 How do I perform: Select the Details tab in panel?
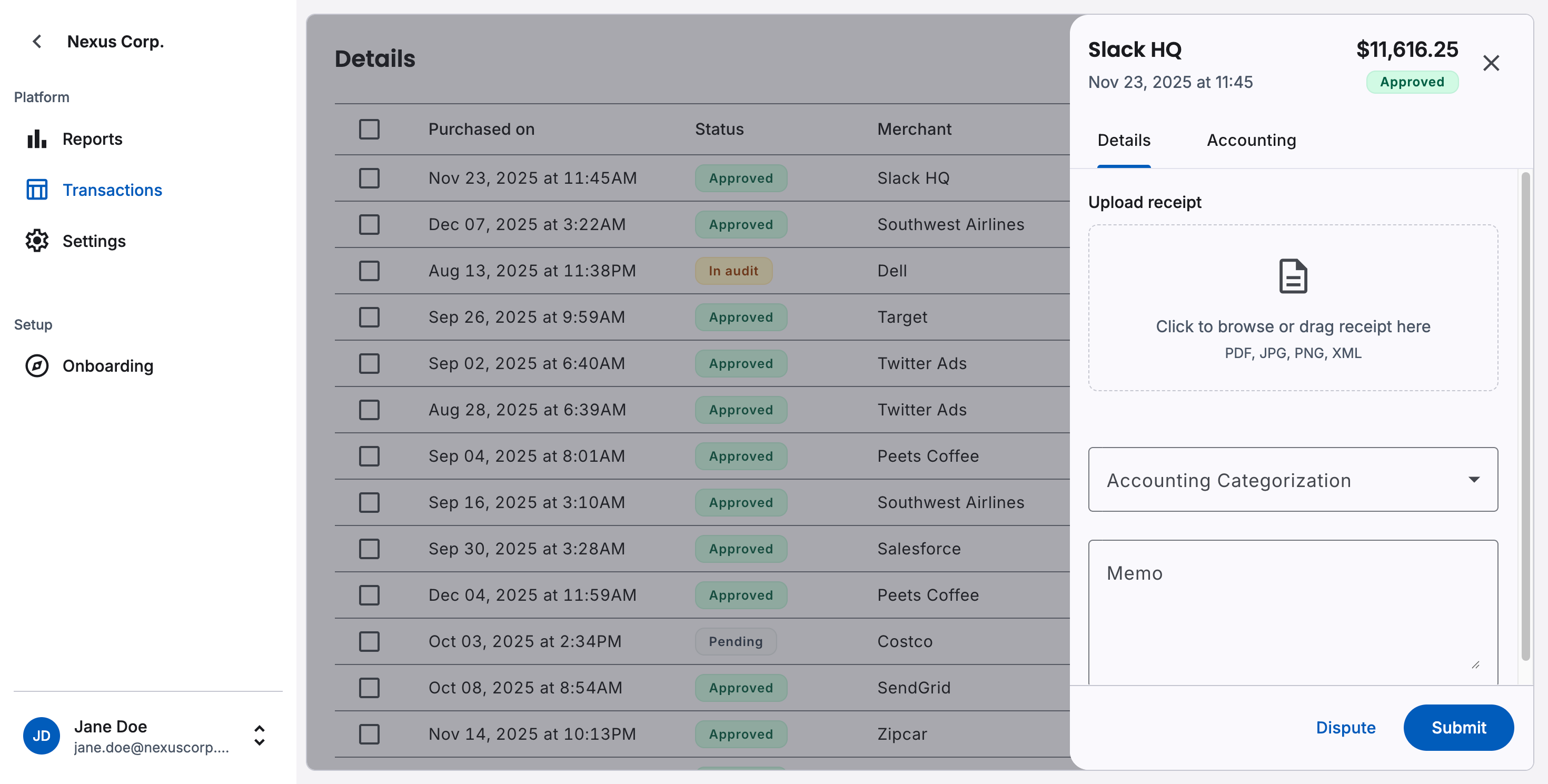[x=1124, y=140]
